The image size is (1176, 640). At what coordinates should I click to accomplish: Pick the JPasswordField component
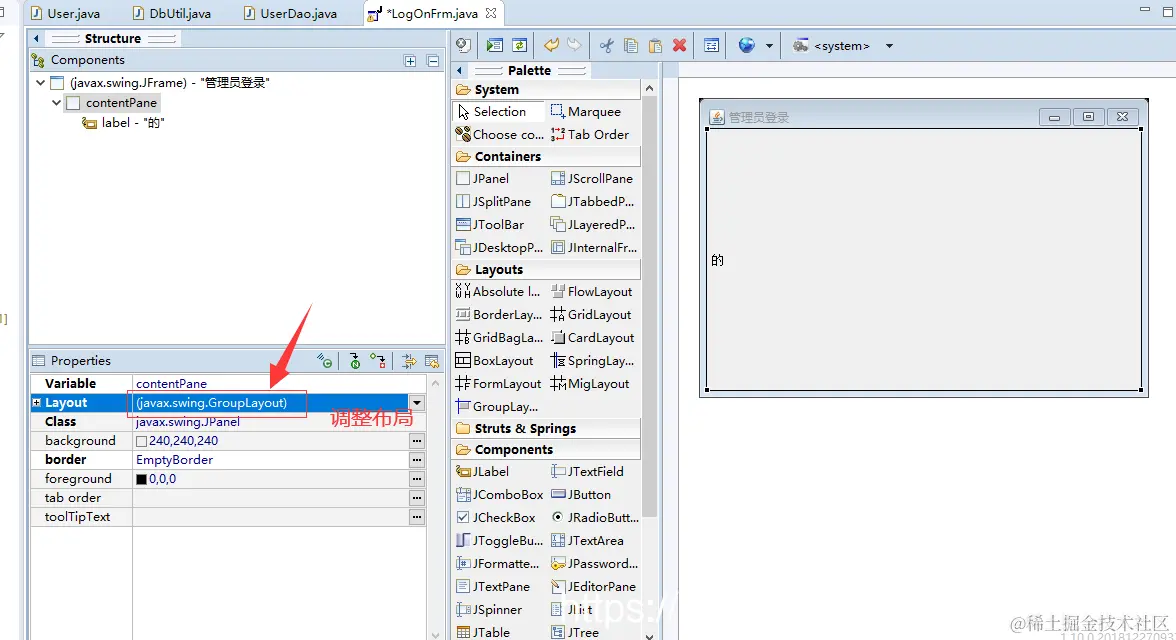pyautogui.click(x=595, y=564)
